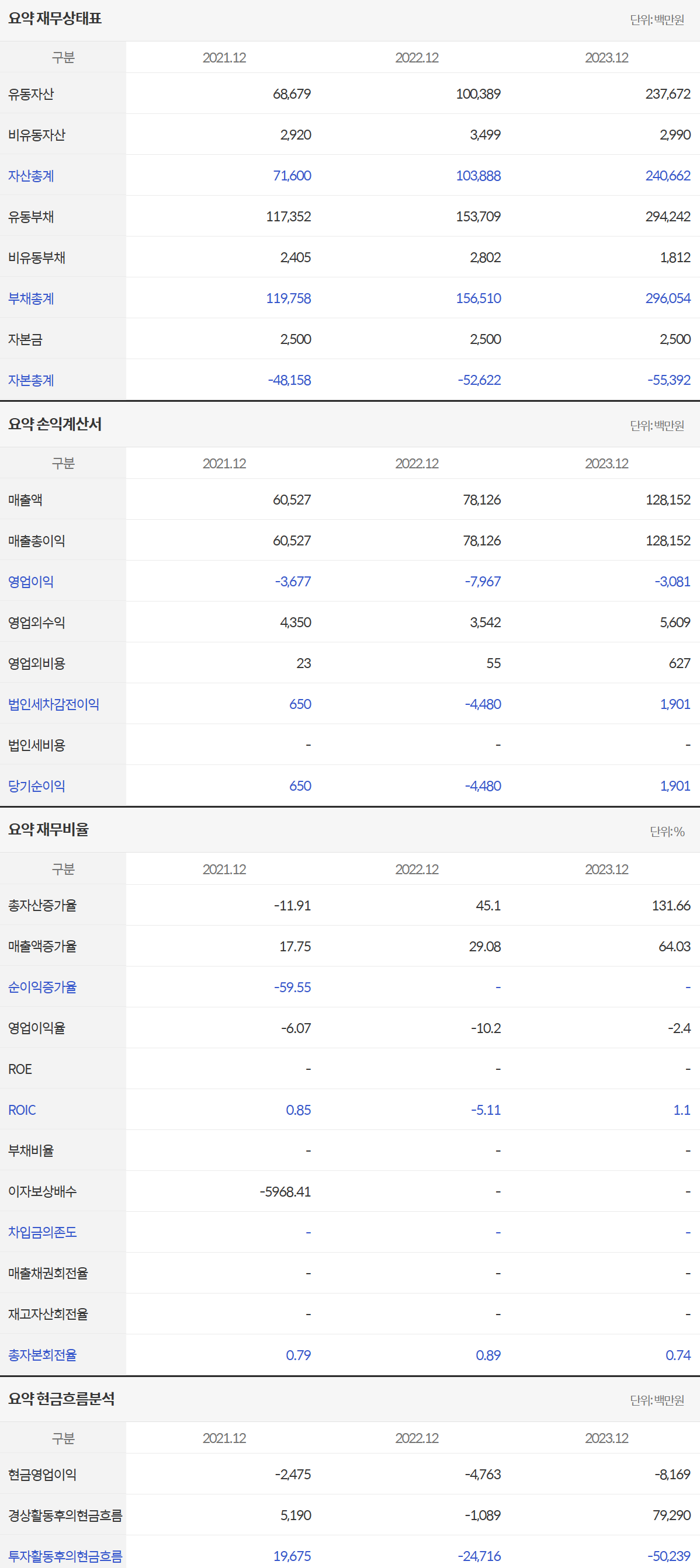The image size is (700, 1568).
Task: Click the 유동자산 value 237,672
Action: point(668,94)
